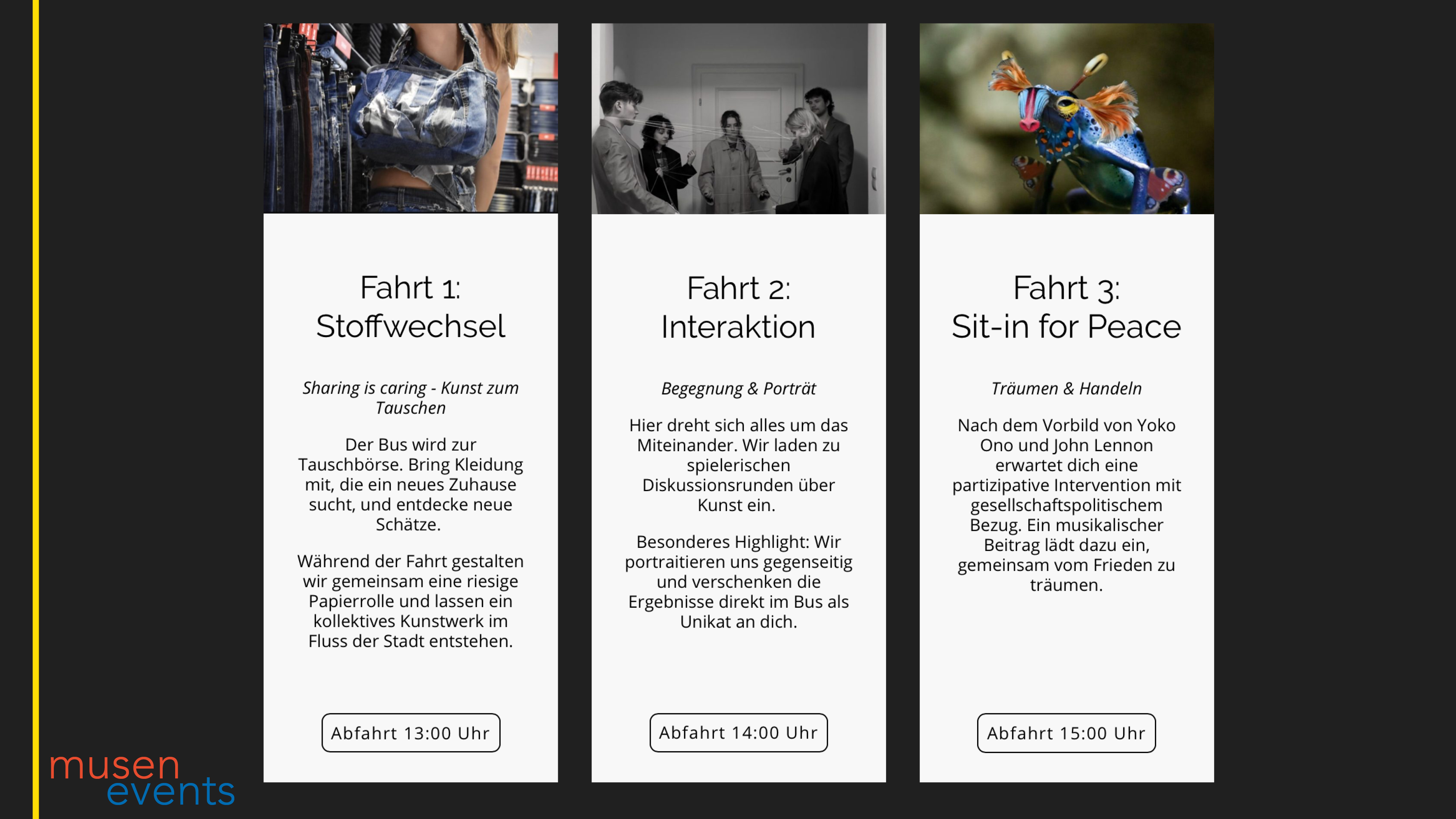Click the Abfahrt 13:00 Uhr button
This screenshot has width=1456, height=819.
(410, 733)
